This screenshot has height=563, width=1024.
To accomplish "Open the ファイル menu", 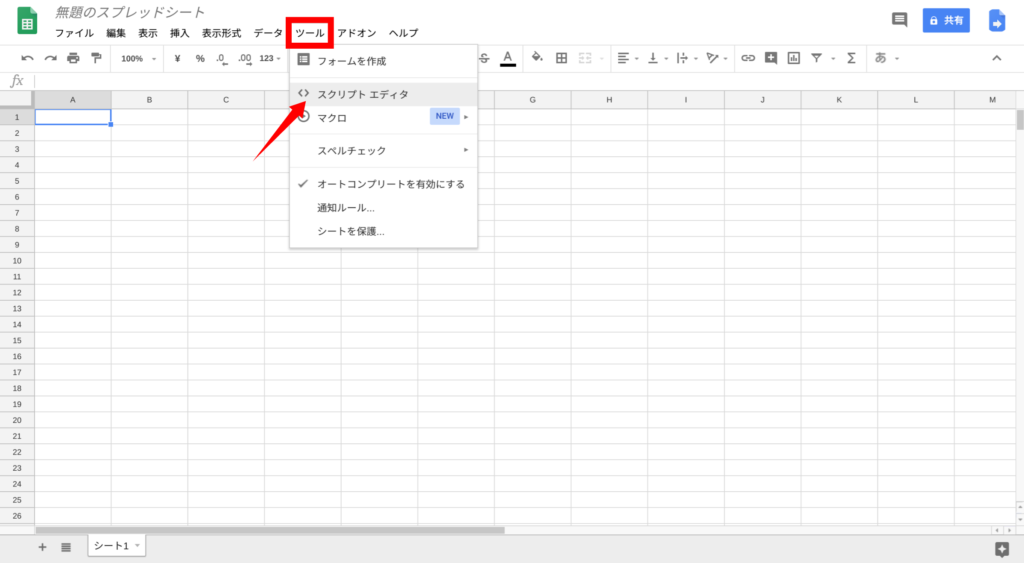I will pos(74,33).
